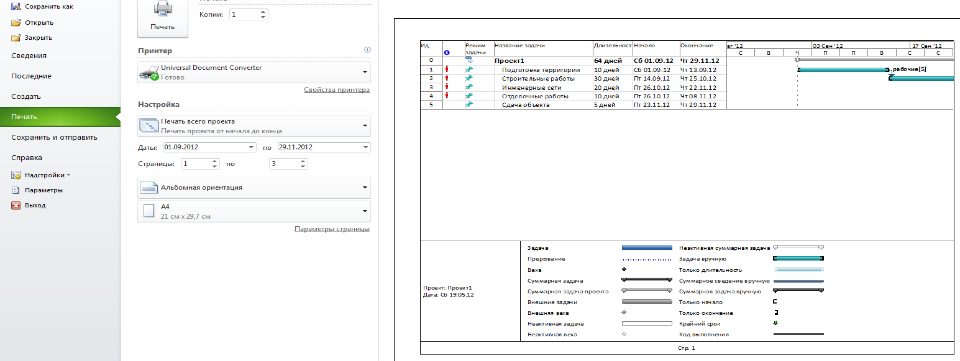This screenshot has width=960, height=361.
Task: Click the Открыть folder icon
Action: pos(16,23)
